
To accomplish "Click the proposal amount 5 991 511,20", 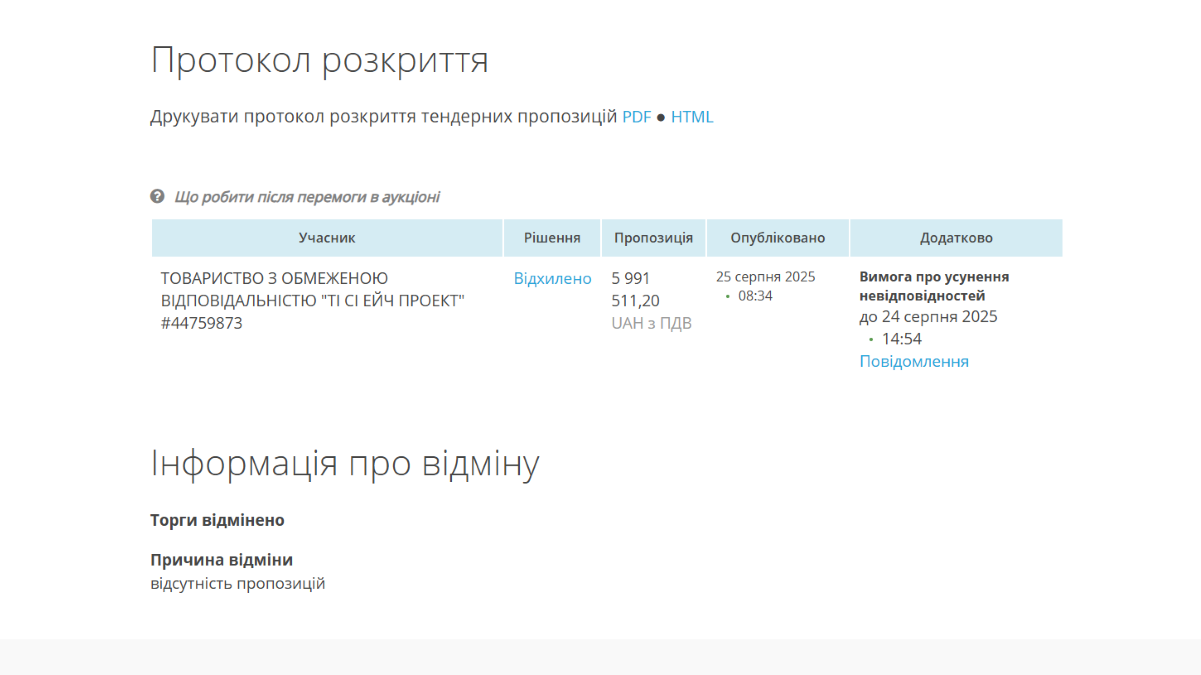I will point(635,289).
